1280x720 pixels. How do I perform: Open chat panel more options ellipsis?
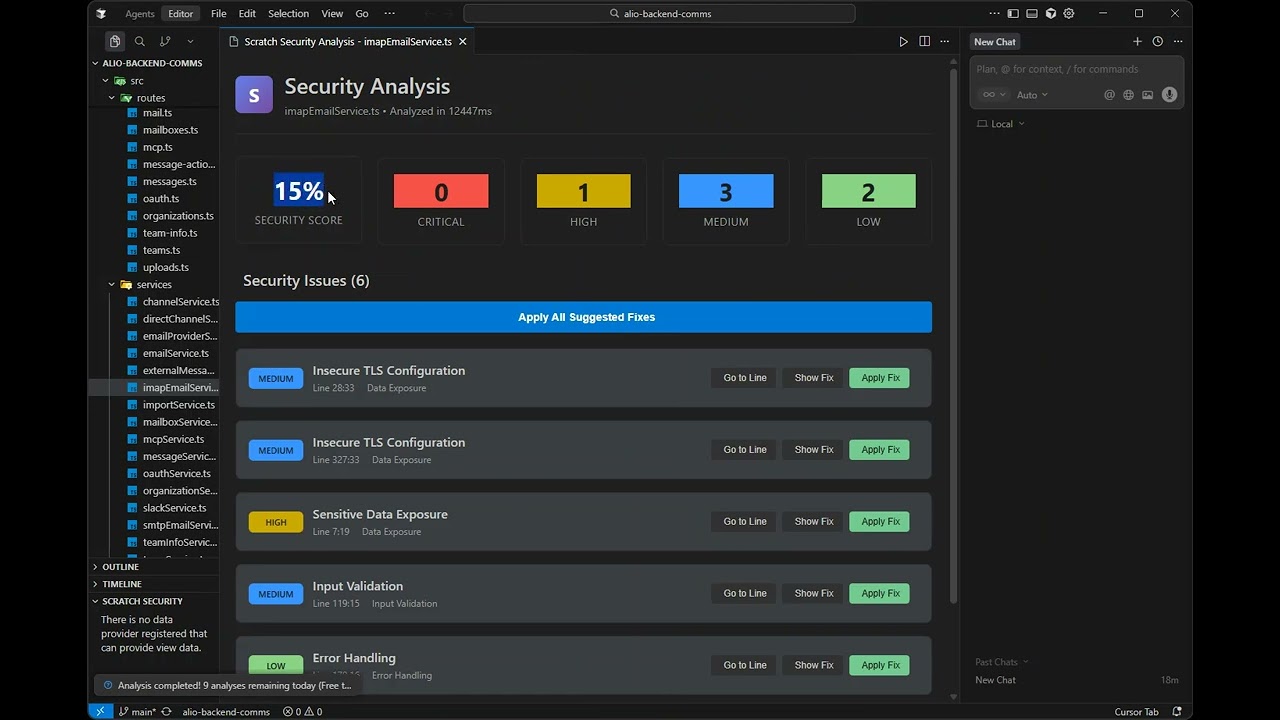(1177, 42)
